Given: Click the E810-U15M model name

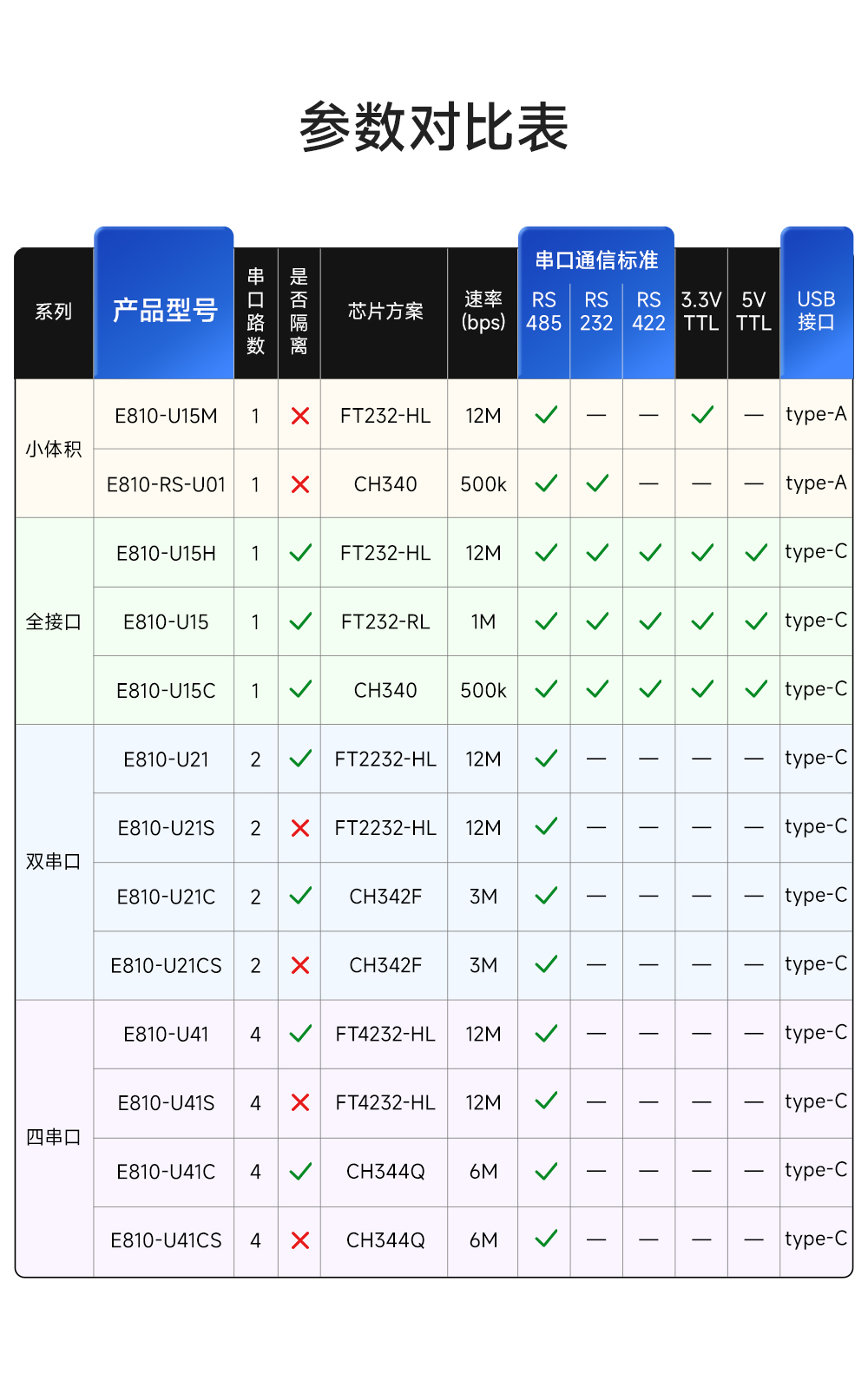Looking at the screenshot, I should 166,416.
